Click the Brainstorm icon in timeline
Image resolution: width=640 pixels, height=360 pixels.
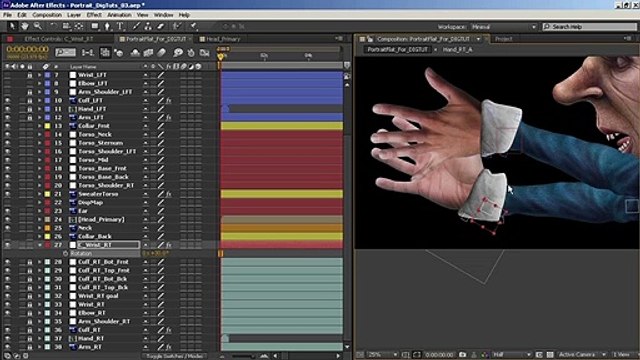[x=178, y=53]
